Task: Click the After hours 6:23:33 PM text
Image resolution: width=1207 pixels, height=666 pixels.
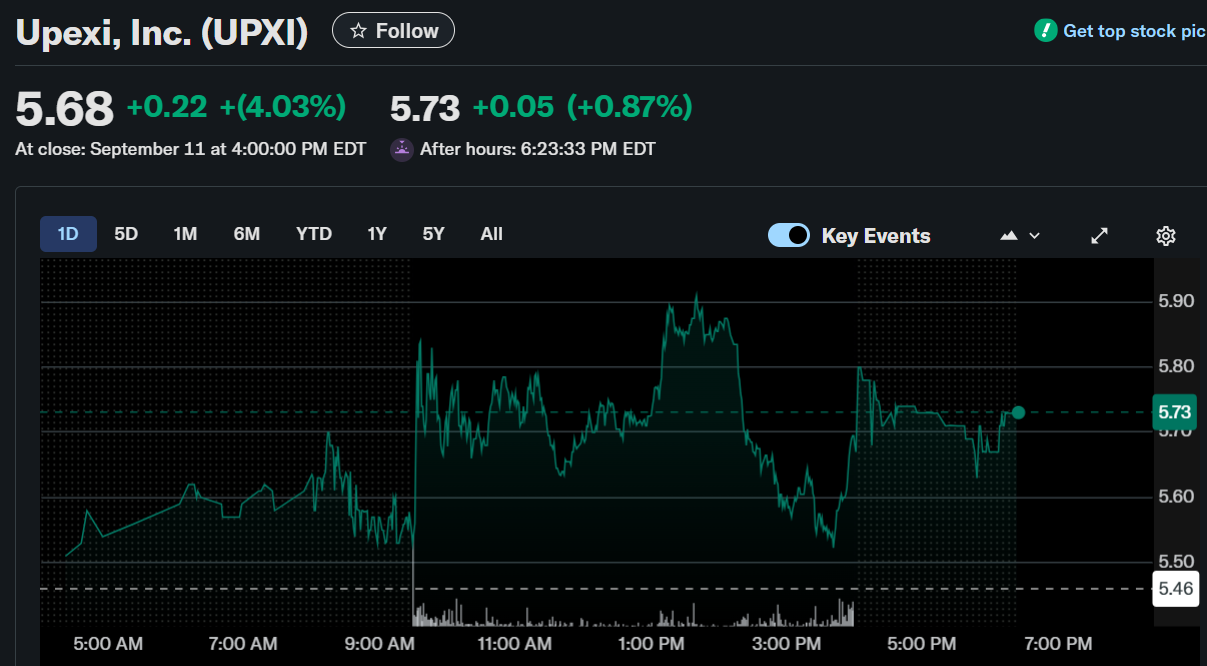Action: [538, 149]
